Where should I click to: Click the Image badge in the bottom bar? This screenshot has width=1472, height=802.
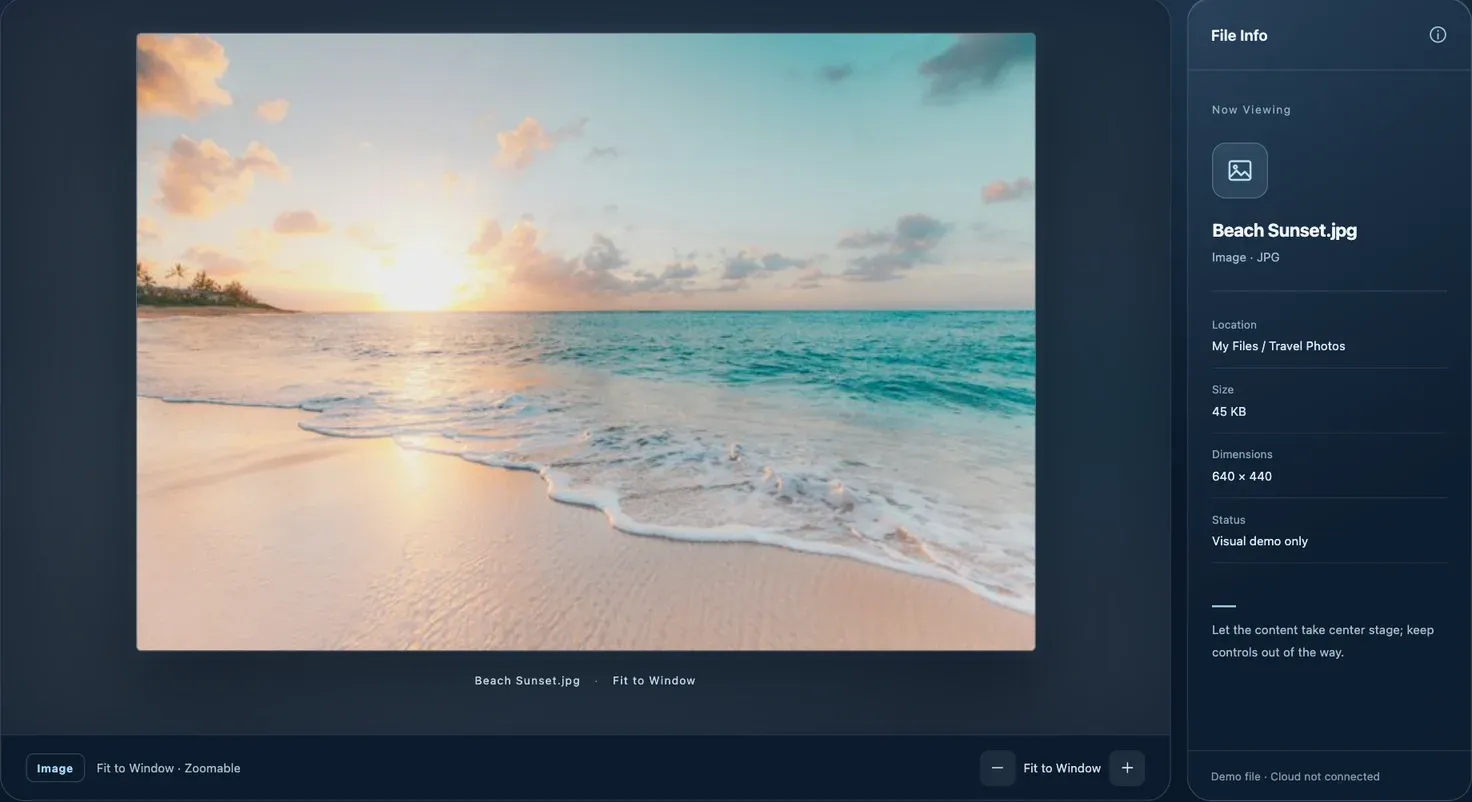[x=55, y=768]
